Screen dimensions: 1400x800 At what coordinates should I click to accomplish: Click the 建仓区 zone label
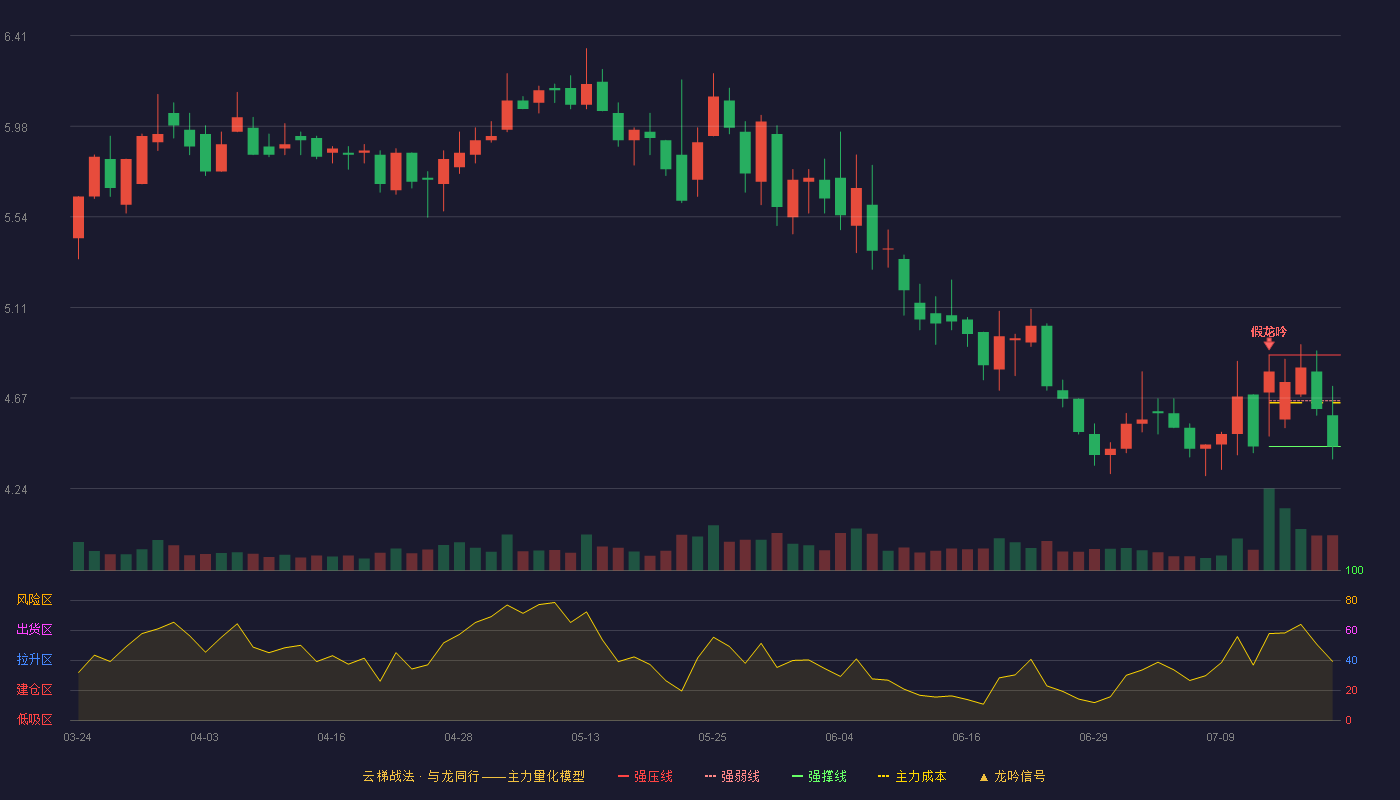pos(34,690)
